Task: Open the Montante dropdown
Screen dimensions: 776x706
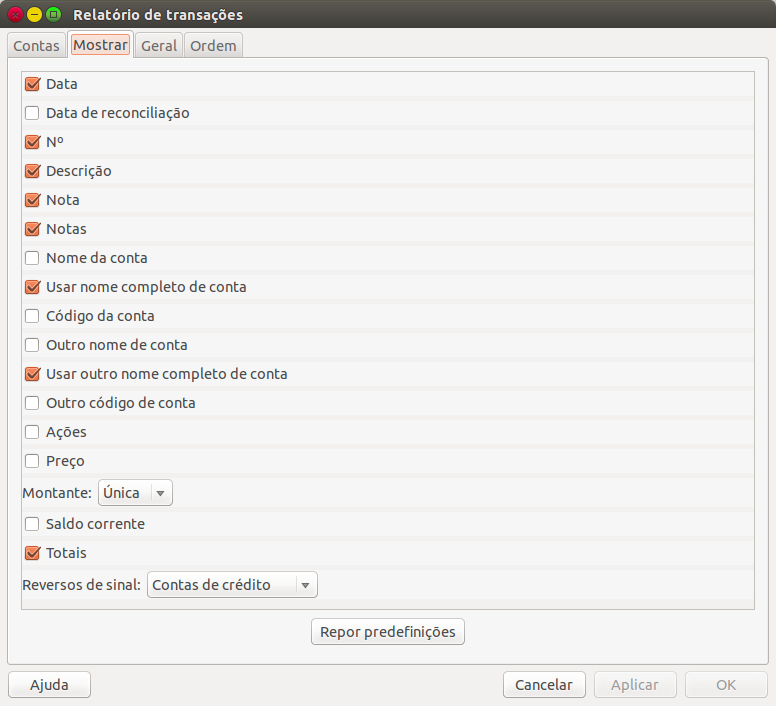Action: pyautogui.click(x=135, y=493)
